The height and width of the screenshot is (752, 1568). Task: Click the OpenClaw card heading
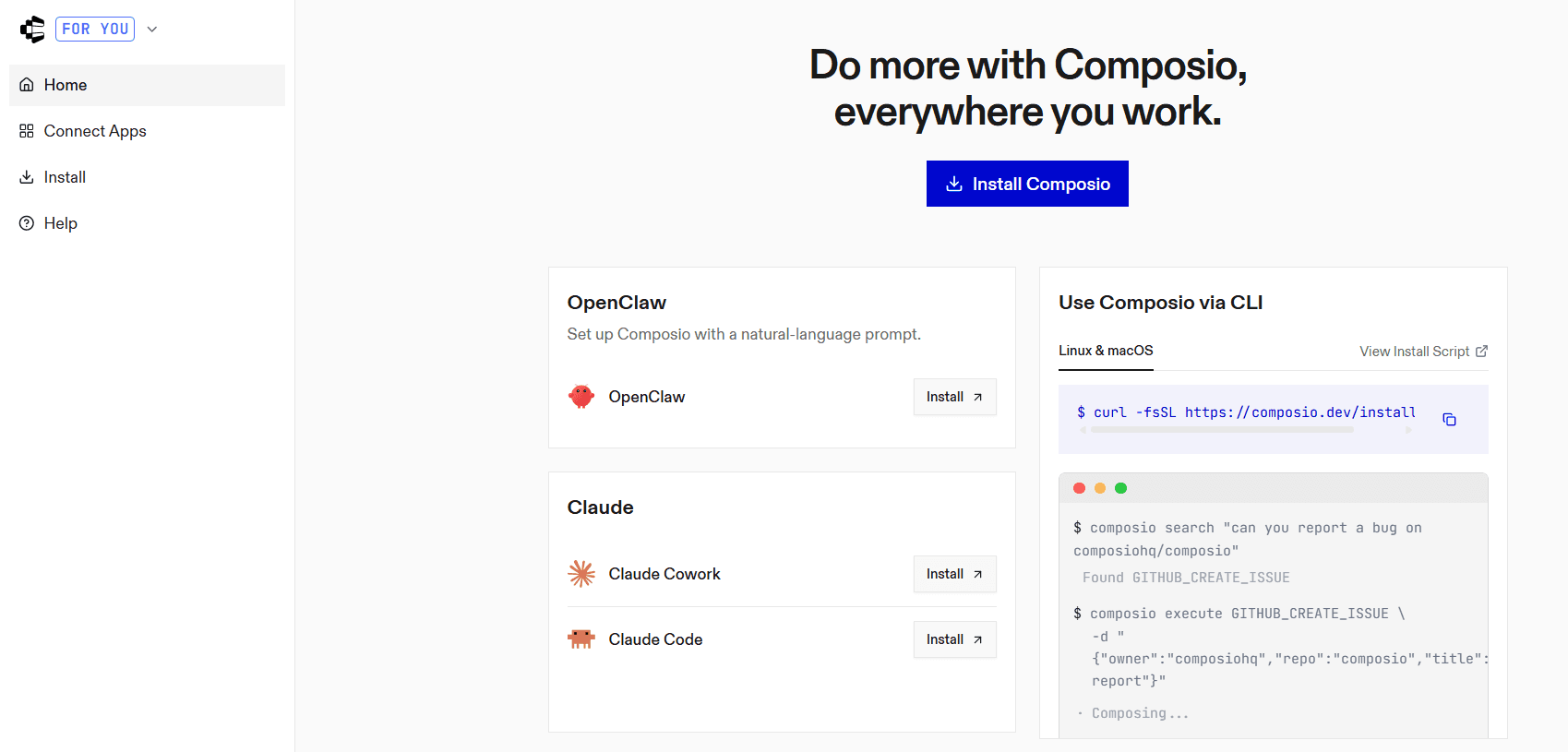click(x=616, y=303)
